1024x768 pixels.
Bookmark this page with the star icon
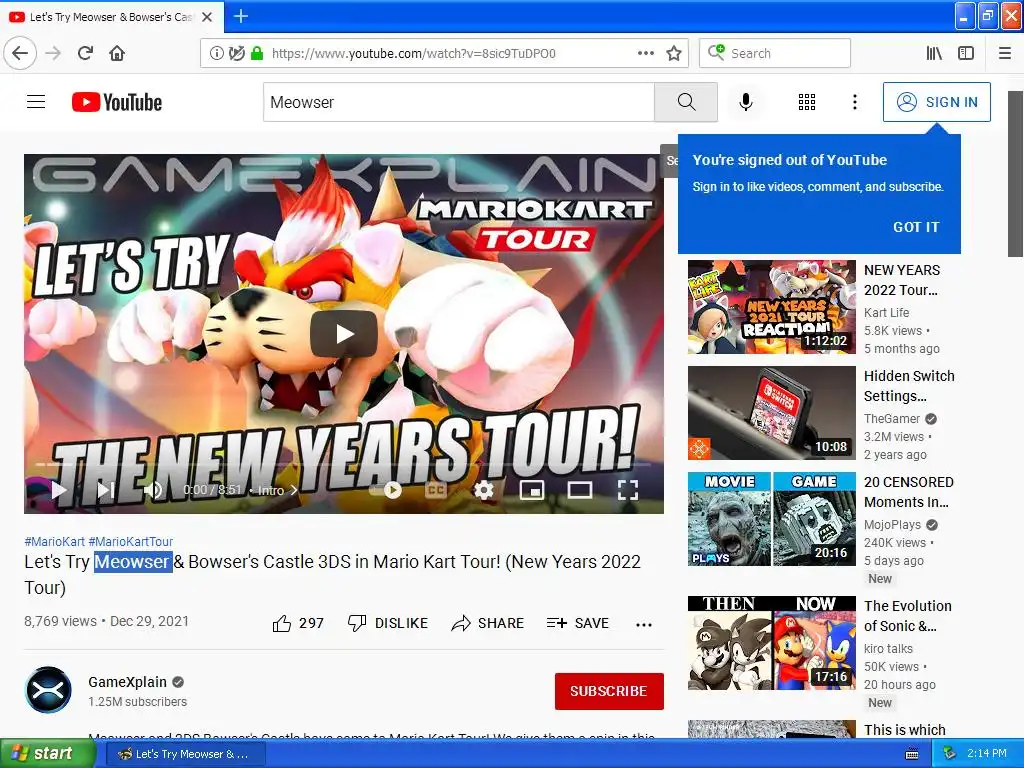(674, 53)
